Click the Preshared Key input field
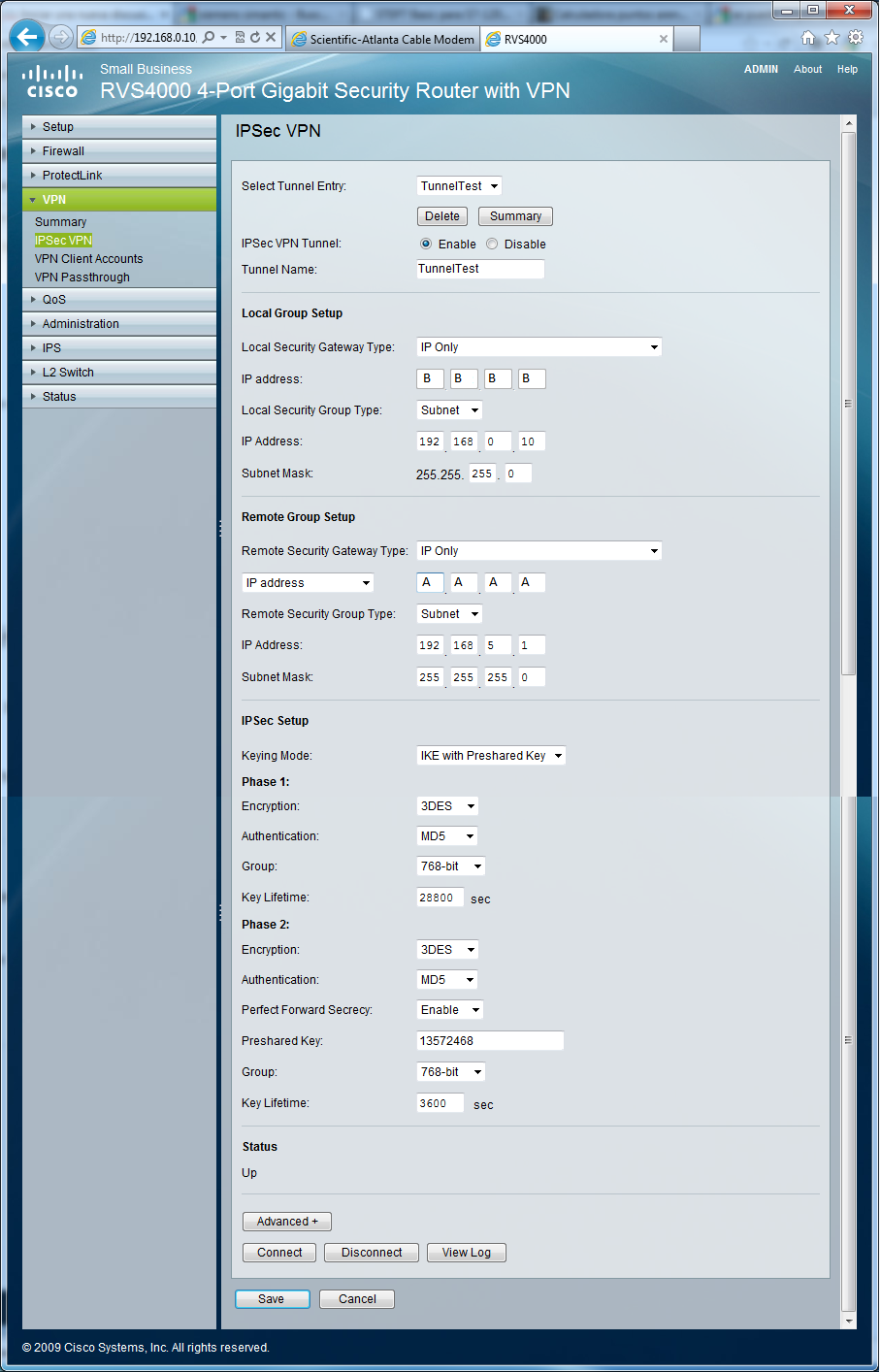 (490, 1041)
